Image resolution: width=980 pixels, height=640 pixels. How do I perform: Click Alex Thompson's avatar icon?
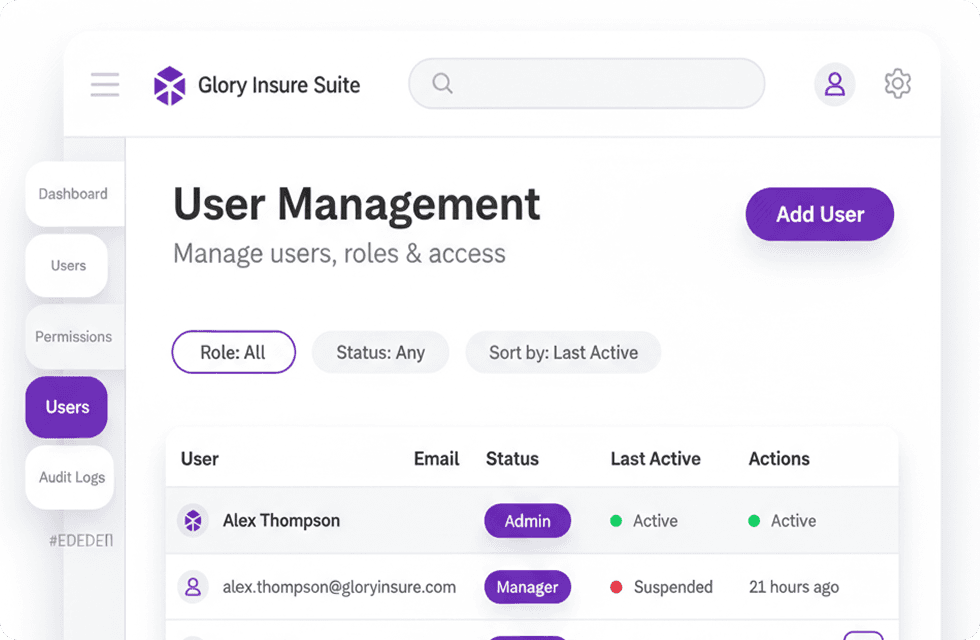tap(193, 520)
